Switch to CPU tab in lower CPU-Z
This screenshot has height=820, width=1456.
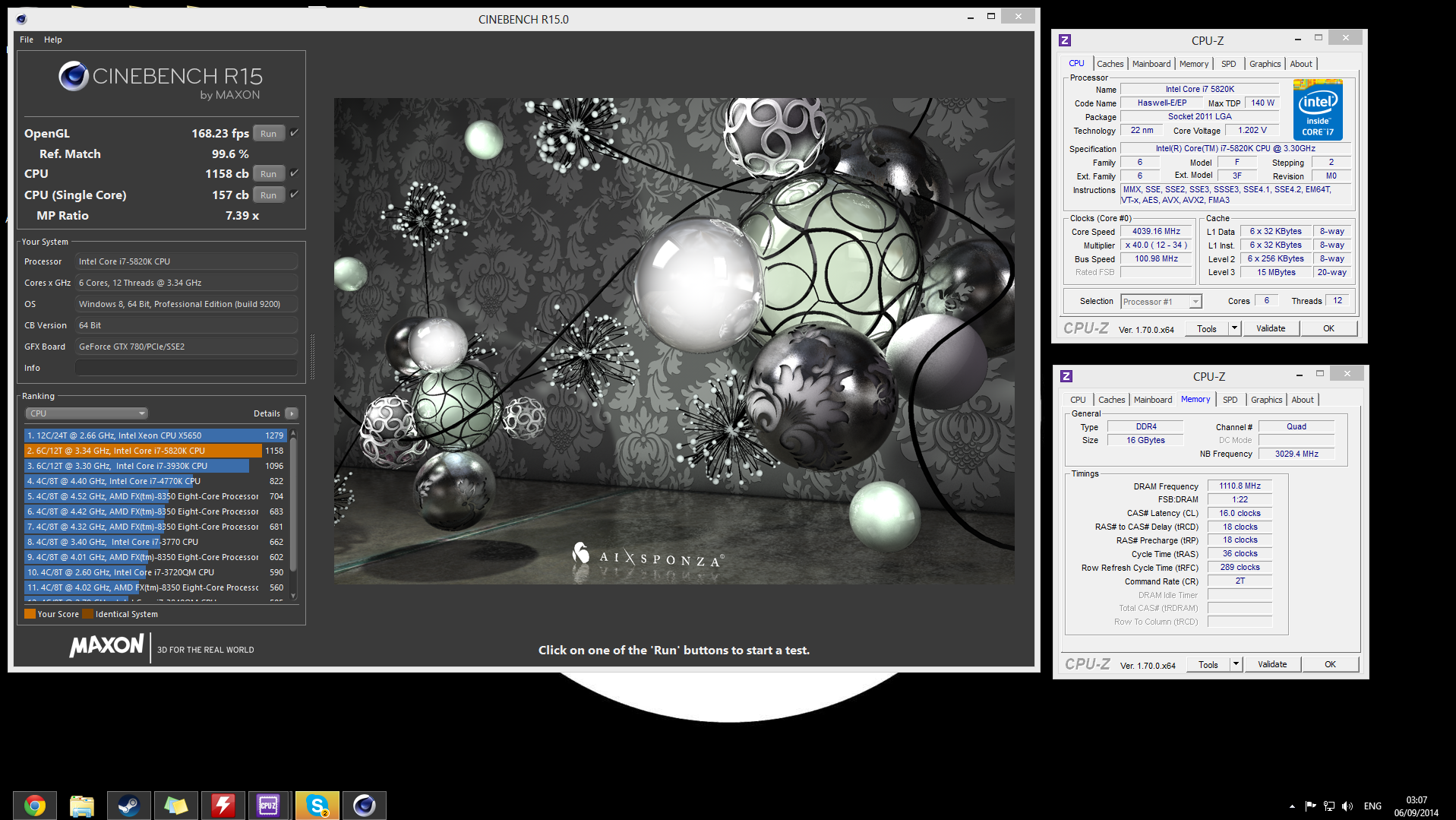(1078, 400)
